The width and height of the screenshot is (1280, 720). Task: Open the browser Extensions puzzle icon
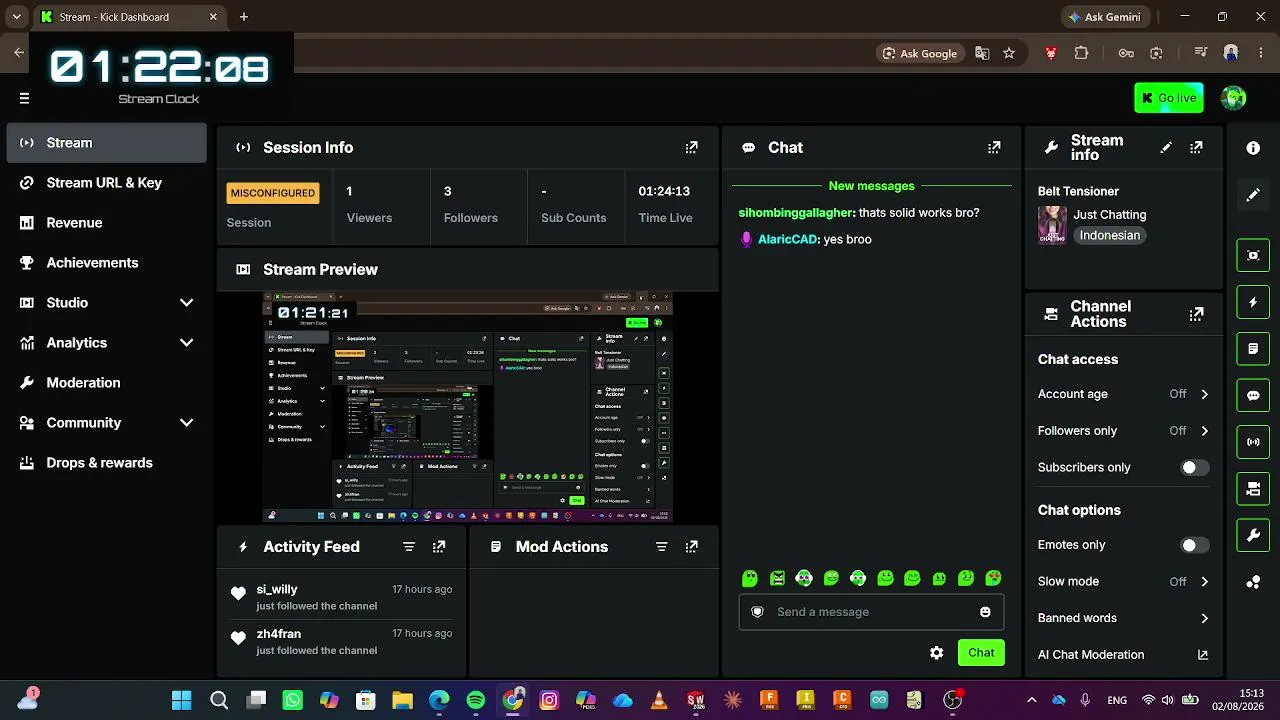(x=1081, y=53)
